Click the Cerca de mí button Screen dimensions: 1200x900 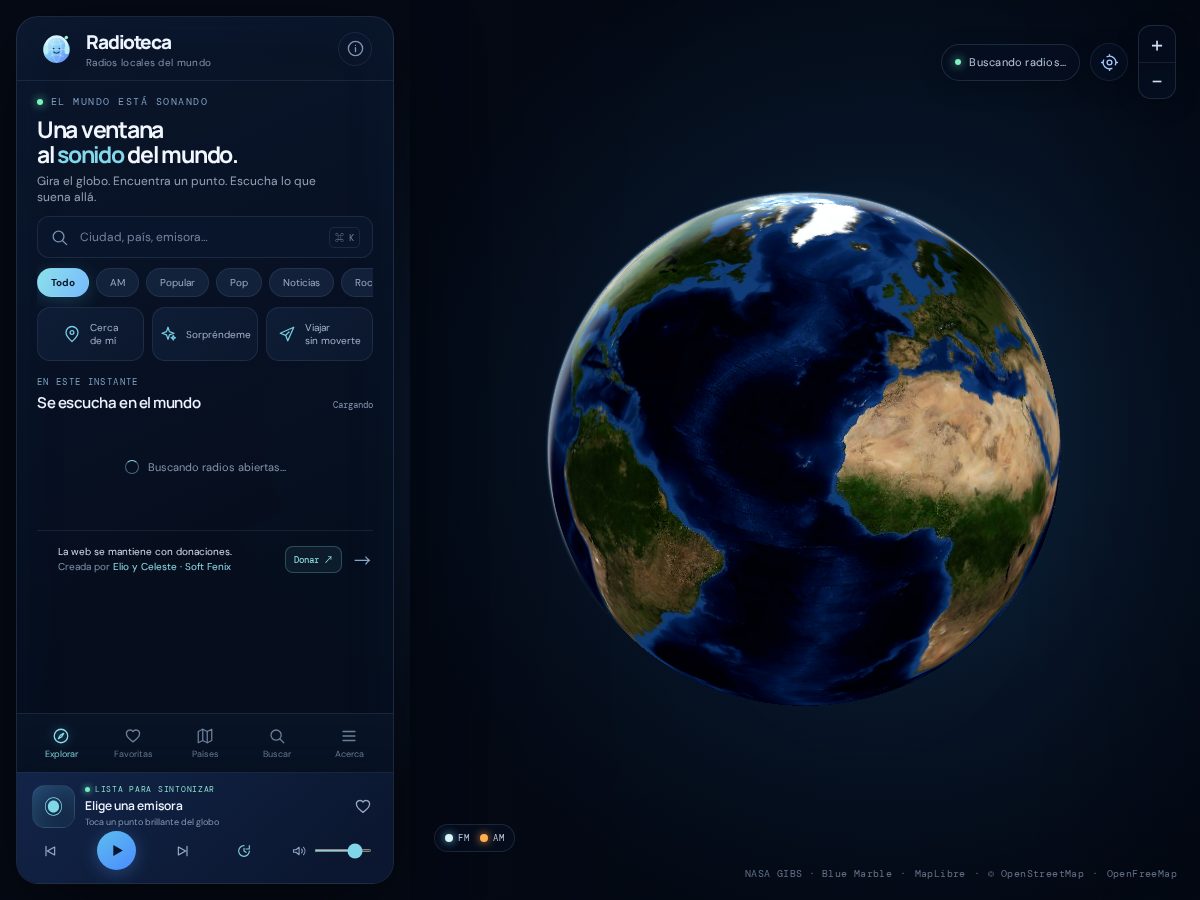(x=90, y=334)
